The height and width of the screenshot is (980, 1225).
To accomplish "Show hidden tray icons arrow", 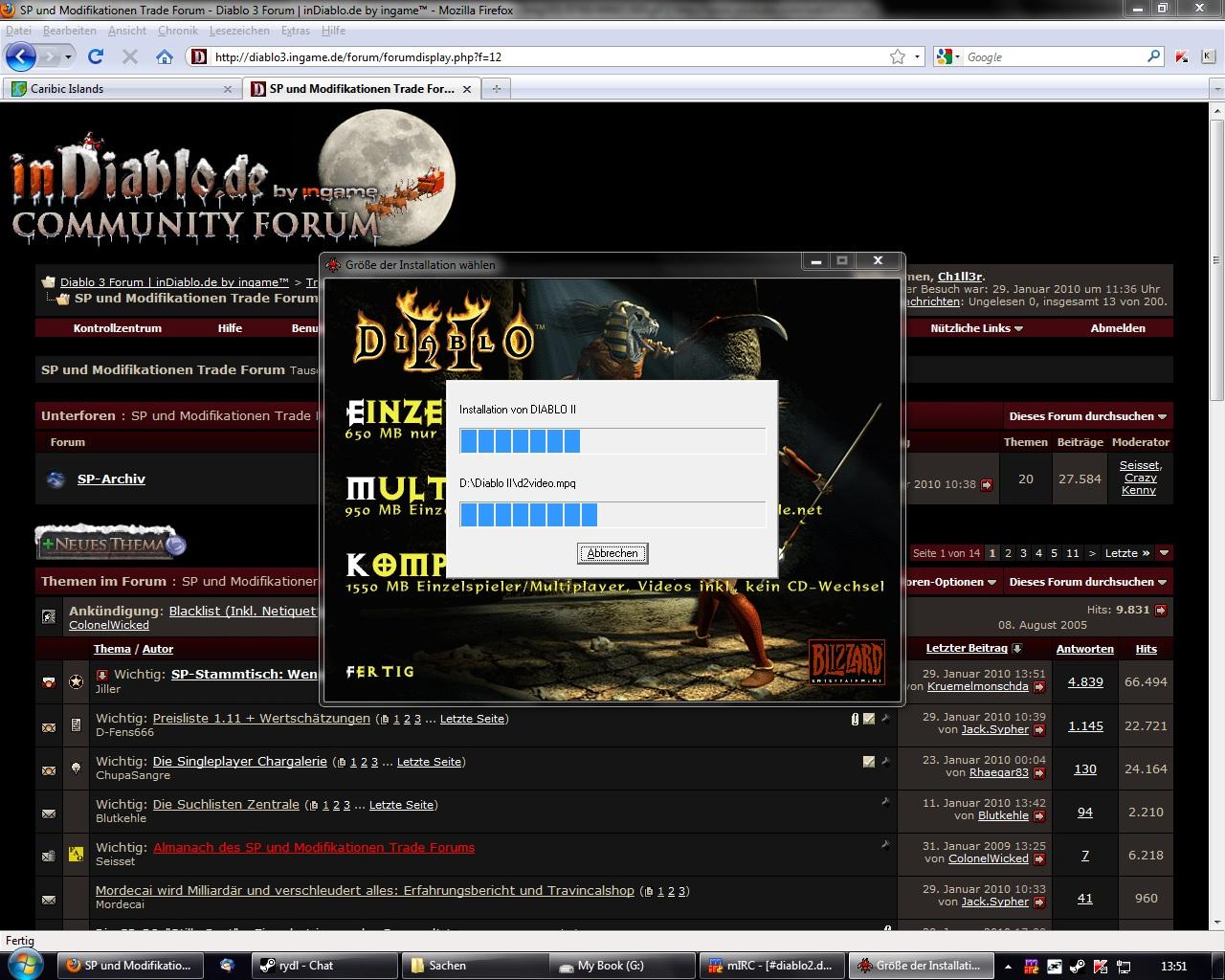I will [1009, 966].
